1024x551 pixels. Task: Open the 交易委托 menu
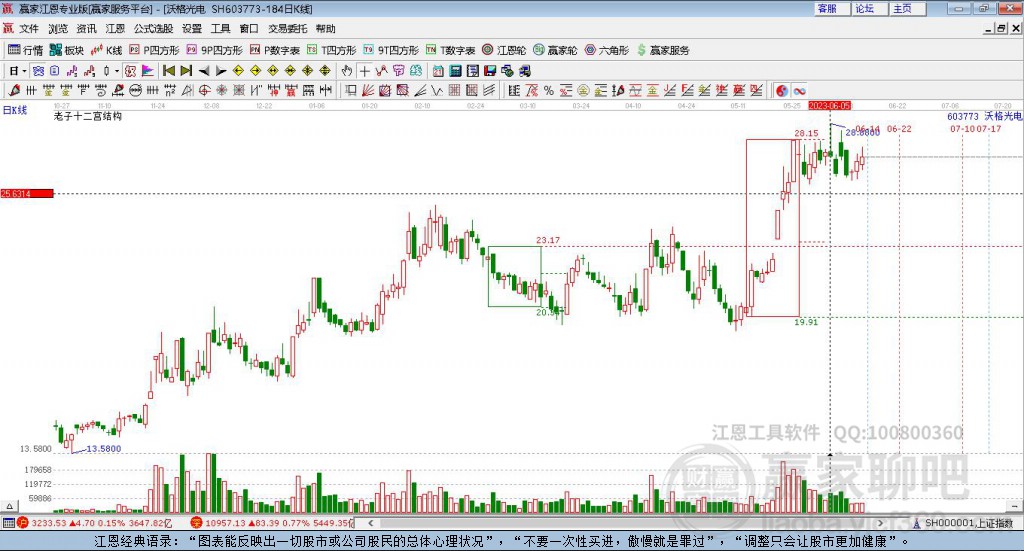click(287, 29)
